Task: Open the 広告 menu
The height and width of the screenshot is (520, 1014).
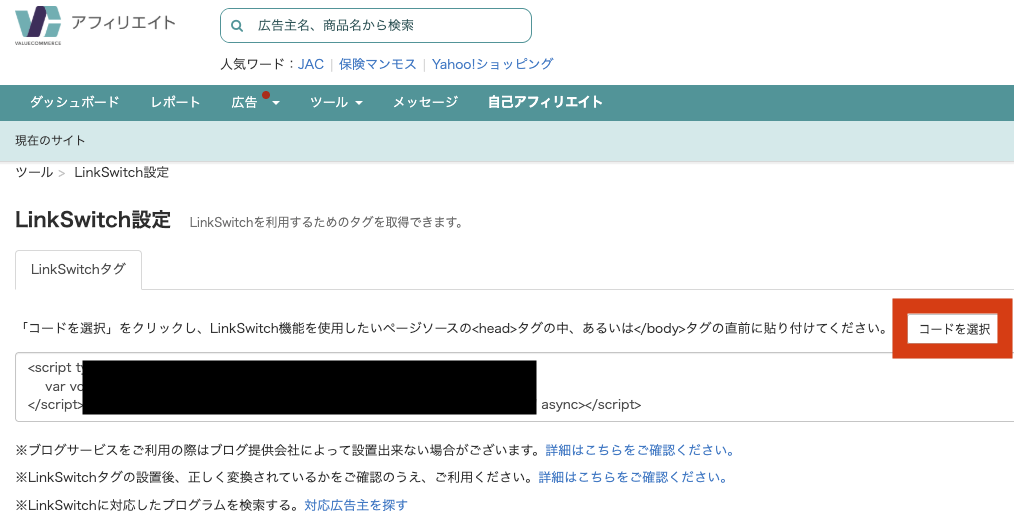Action: pos(244,102)
